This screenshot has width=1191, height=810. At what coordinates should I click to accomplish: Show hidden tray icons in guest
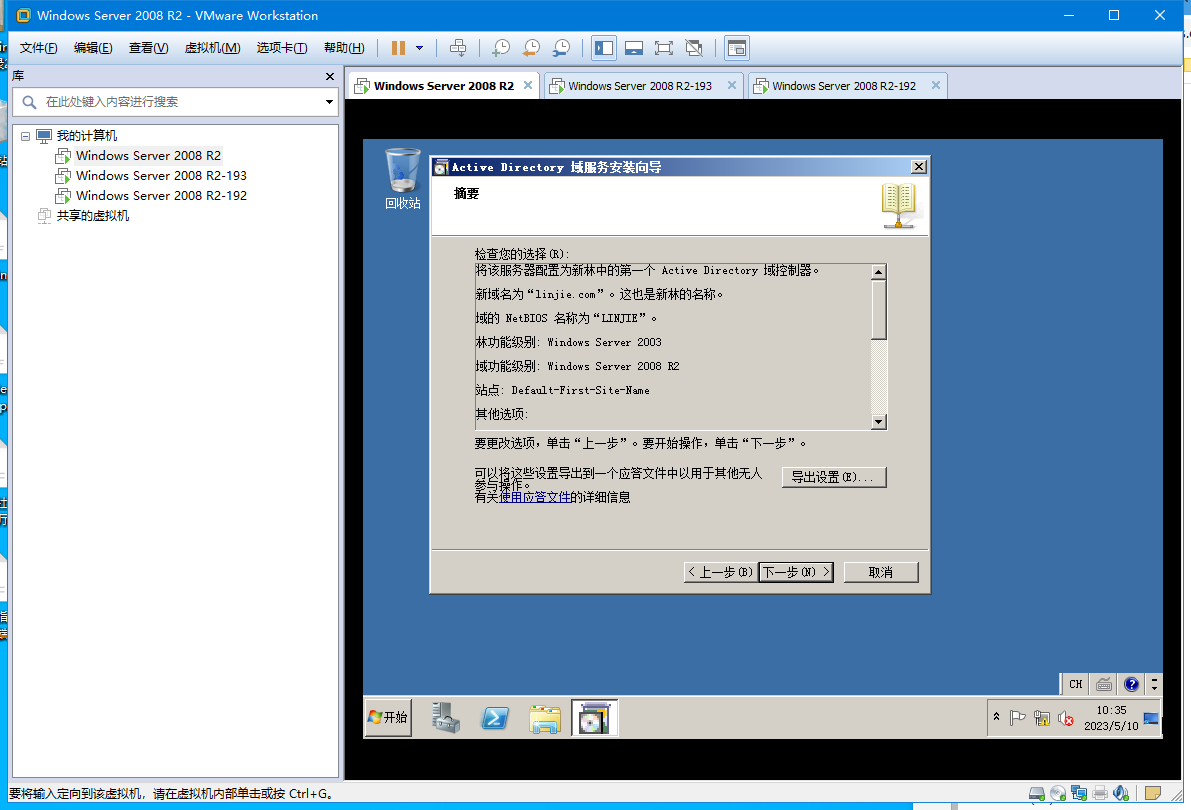(x=996, y=717)
